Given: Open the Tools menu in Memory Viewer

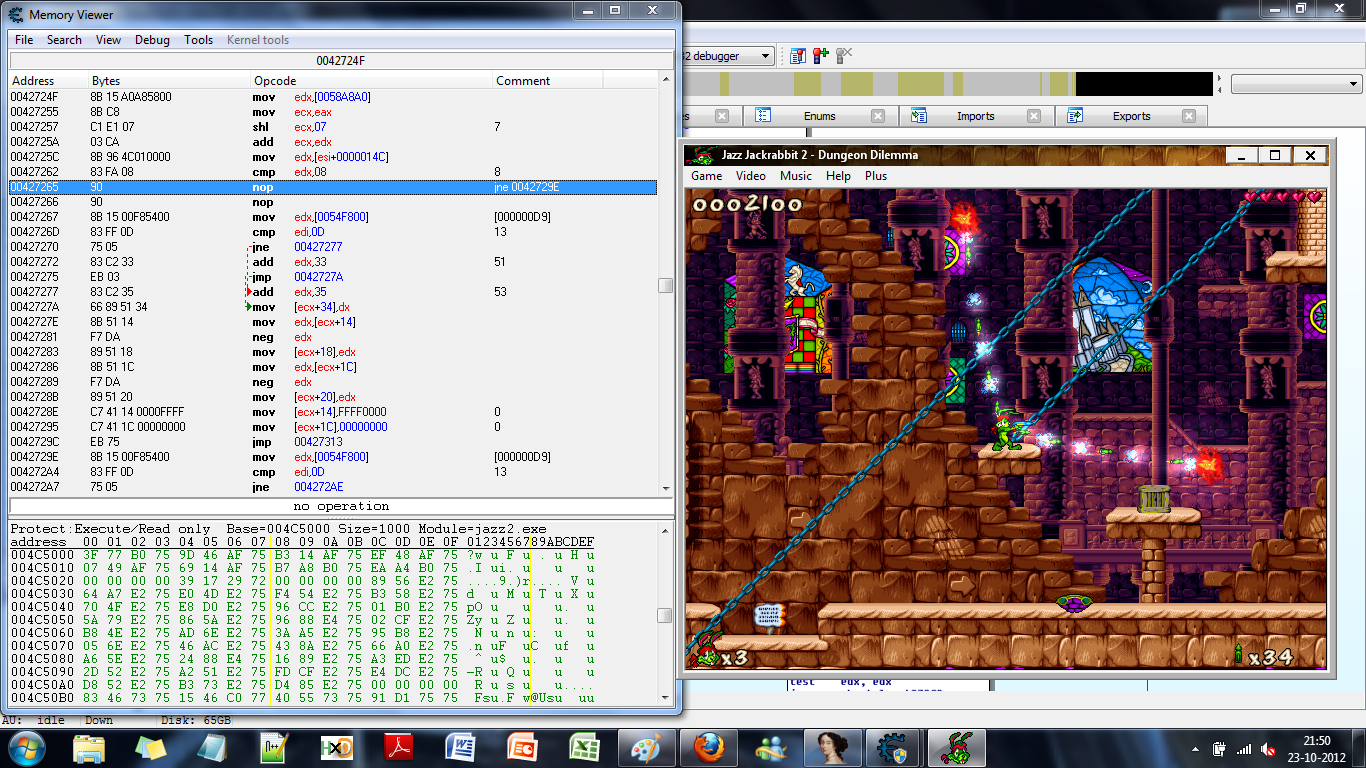Looking at the screenshot, I should (198, 40).
